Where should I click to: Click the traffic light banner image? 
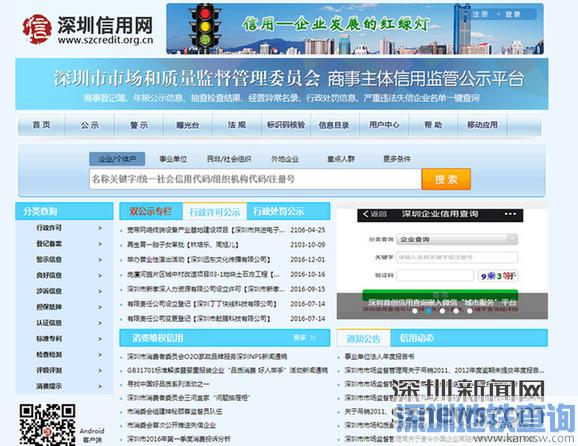point(355,29)
